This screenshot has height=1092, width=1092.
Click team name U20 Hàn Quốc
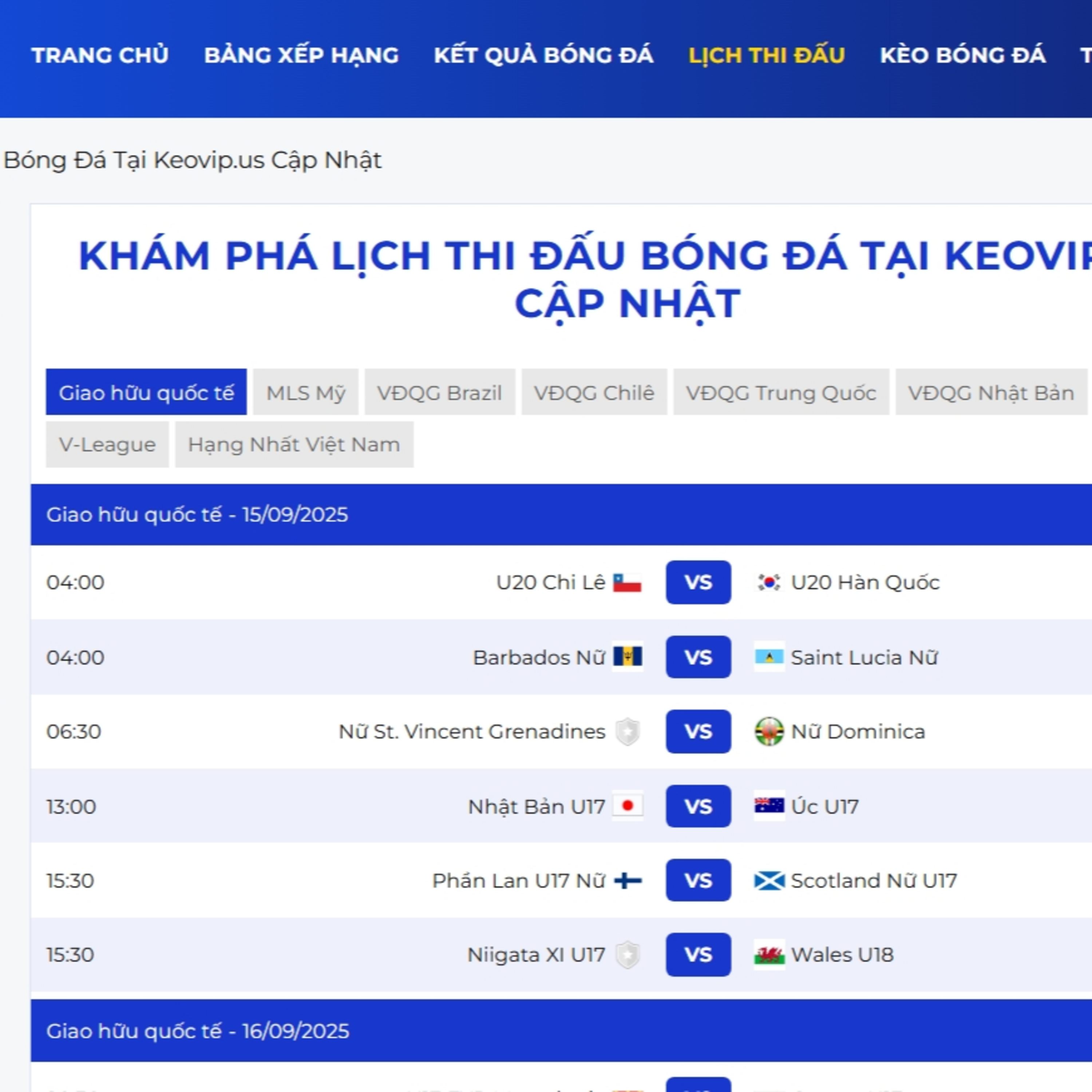pos(865,582)
